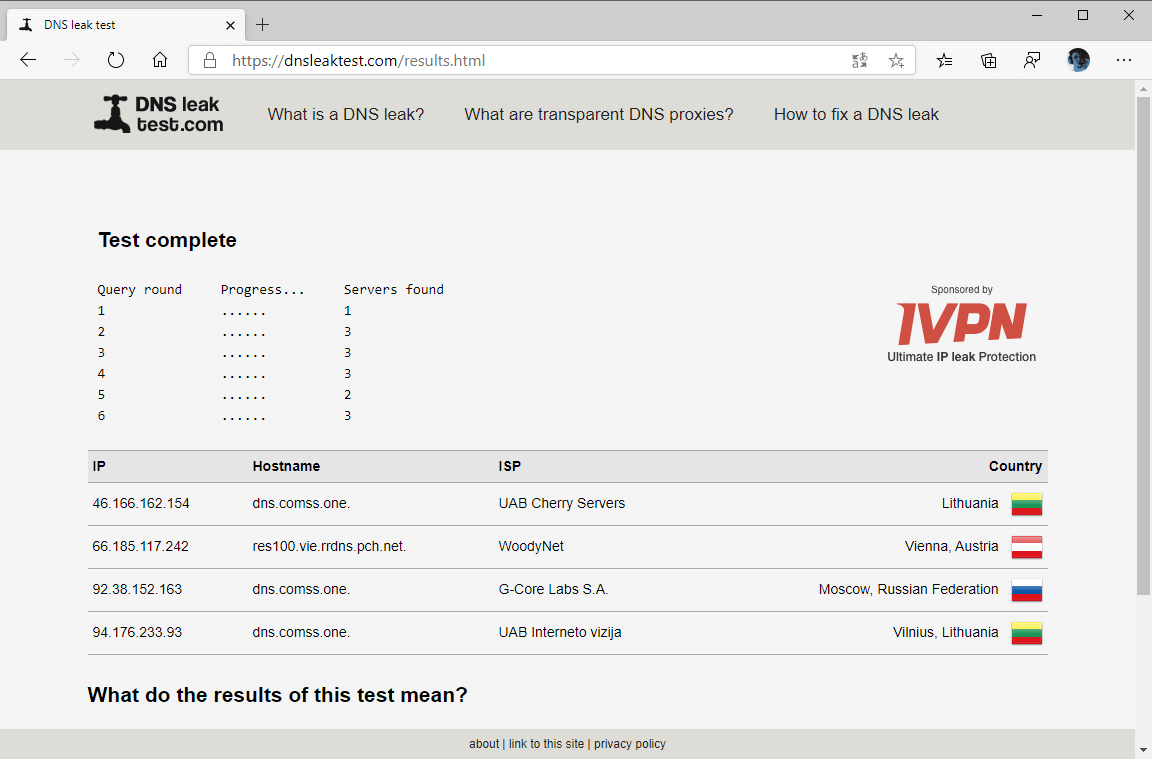Click the address bar URL

[359, 60]
